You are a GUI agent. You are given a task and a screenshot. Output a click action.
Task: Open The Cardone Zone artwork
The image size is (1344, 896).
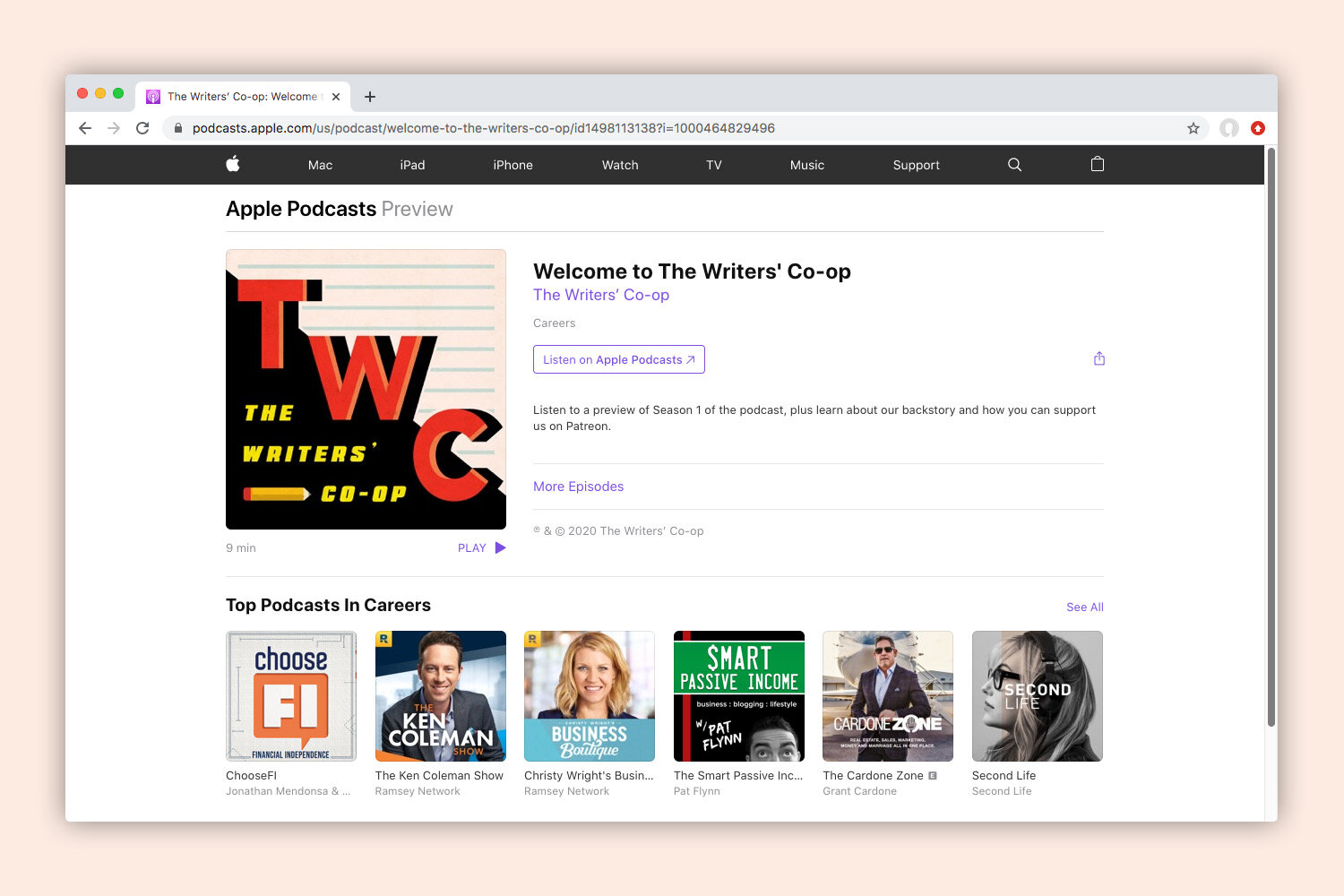pyautogui.click(x=888, y=696)
